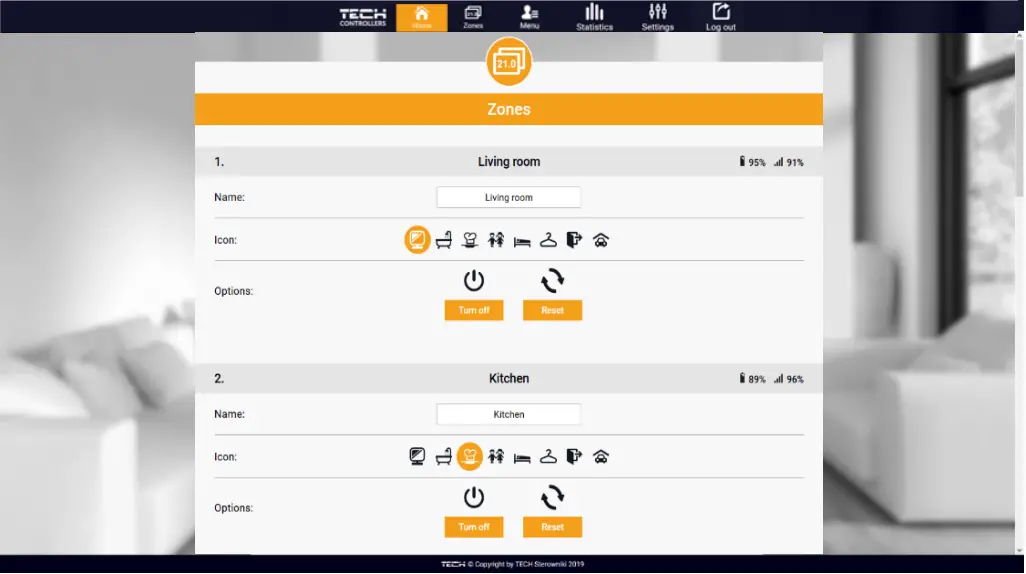Select clothes hanger icon for Living room
Viewport: 1026px width, 574px height.
tap(548, 240)
